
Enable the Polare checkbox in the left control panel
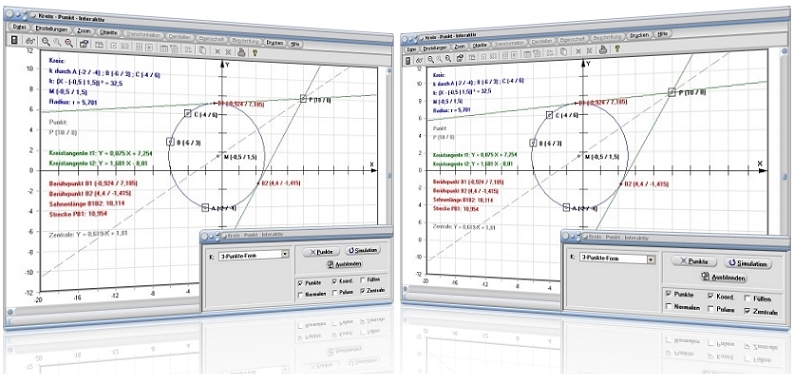tap(334, 292)
